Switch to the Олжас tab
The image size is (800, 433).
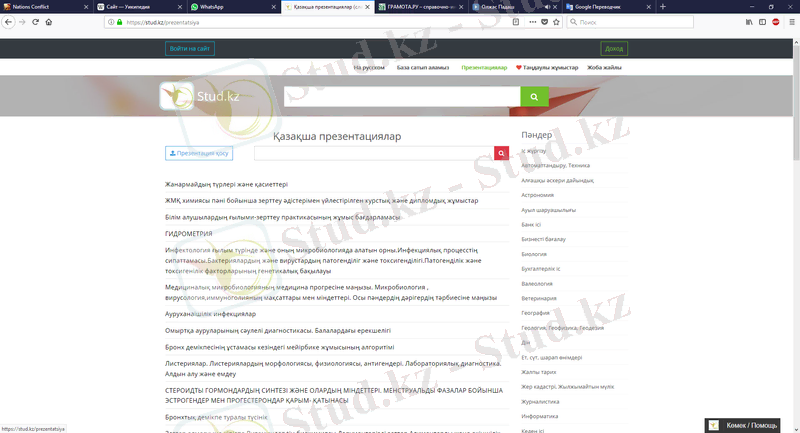[503, 7]
